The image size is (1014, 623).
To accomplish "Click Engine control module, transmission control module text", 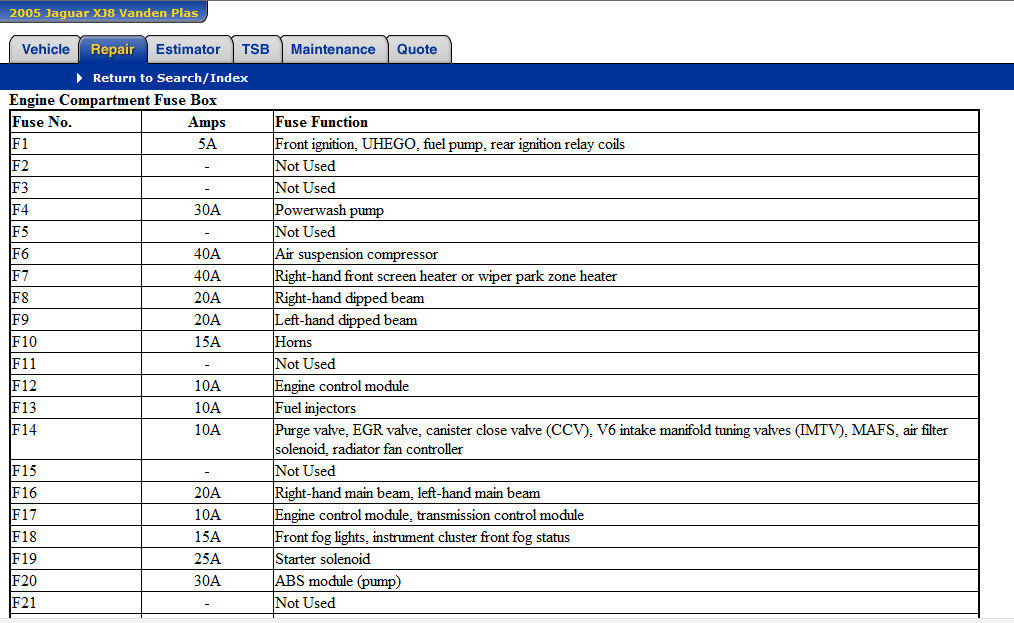I will pyautogui.click(x=429, y=515).
